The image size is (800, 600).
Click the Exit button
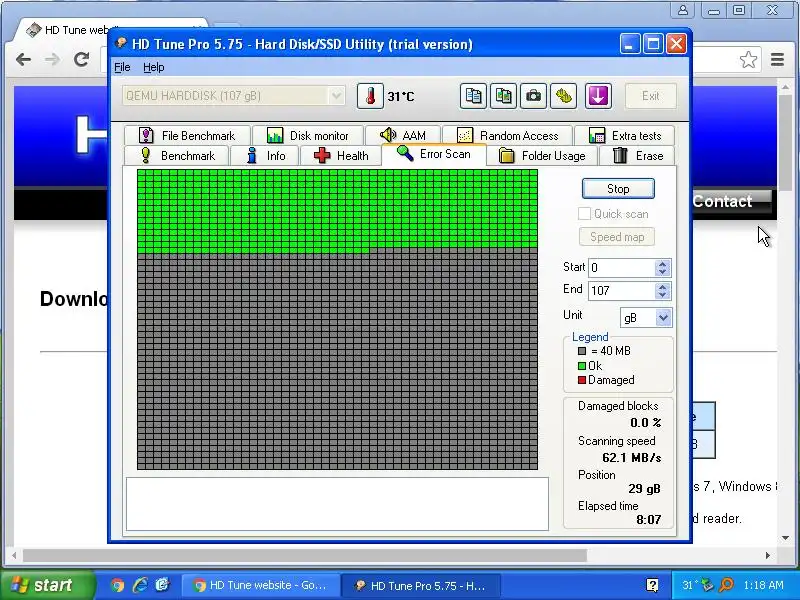651,96
